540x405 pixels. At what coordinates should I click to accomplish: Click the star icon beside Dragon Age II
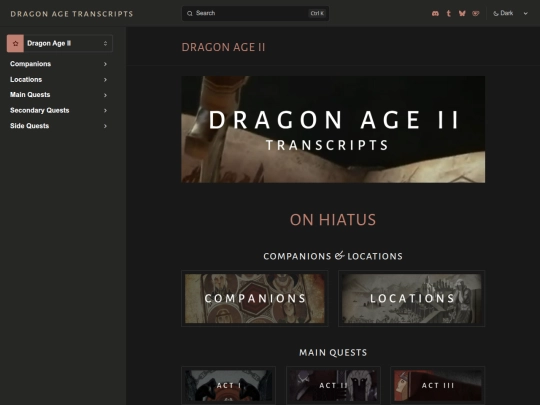point(15,43)
